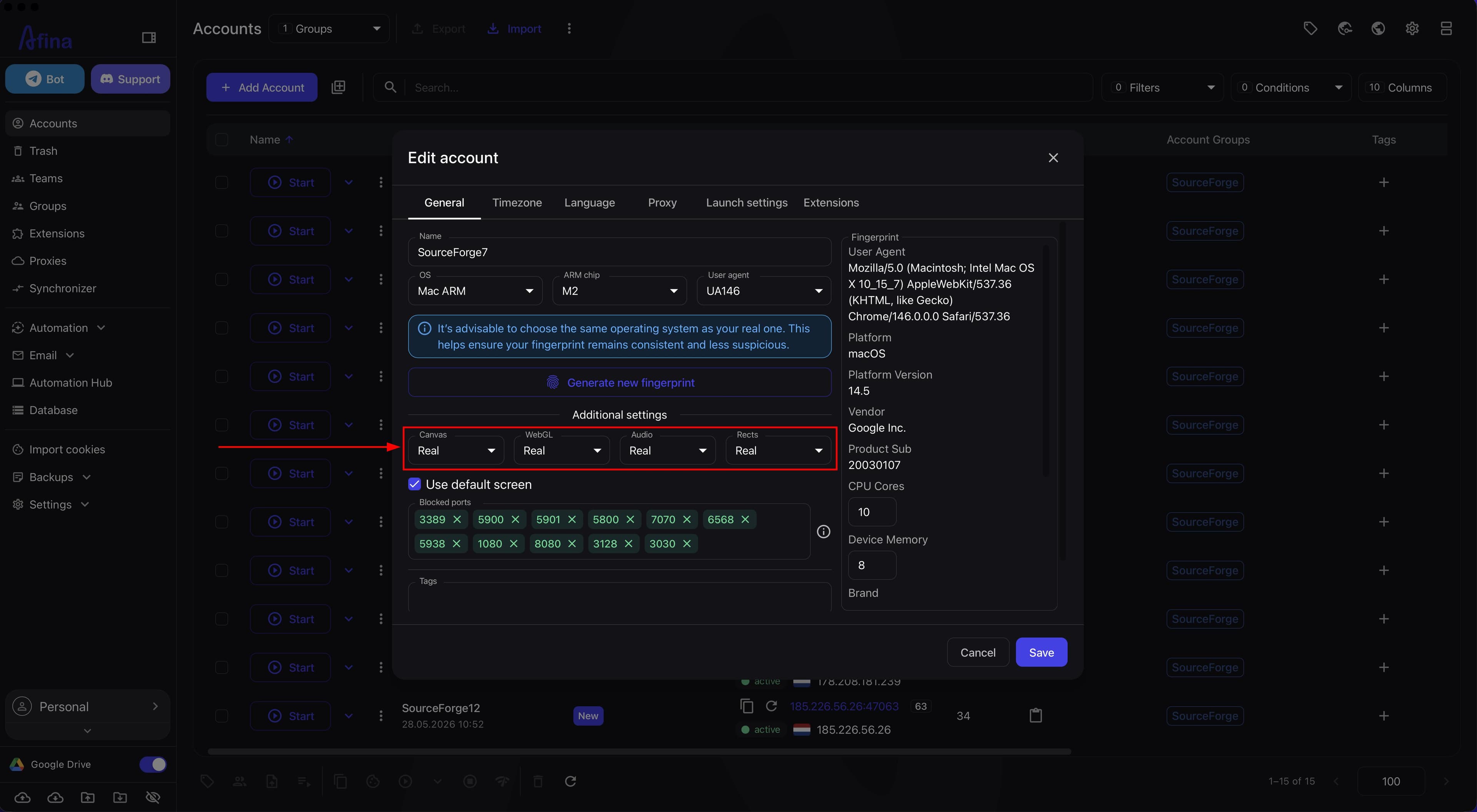
Task: Click the hidden eye icon, bottom left
Action: [x=153, y=797]
